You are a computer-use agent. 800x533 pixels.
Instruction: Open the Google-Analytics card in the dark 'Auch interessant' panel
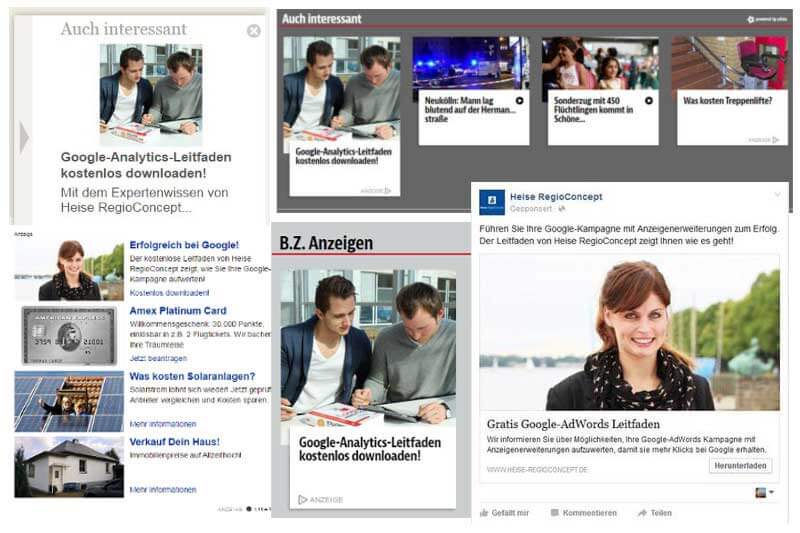point(342,116)
